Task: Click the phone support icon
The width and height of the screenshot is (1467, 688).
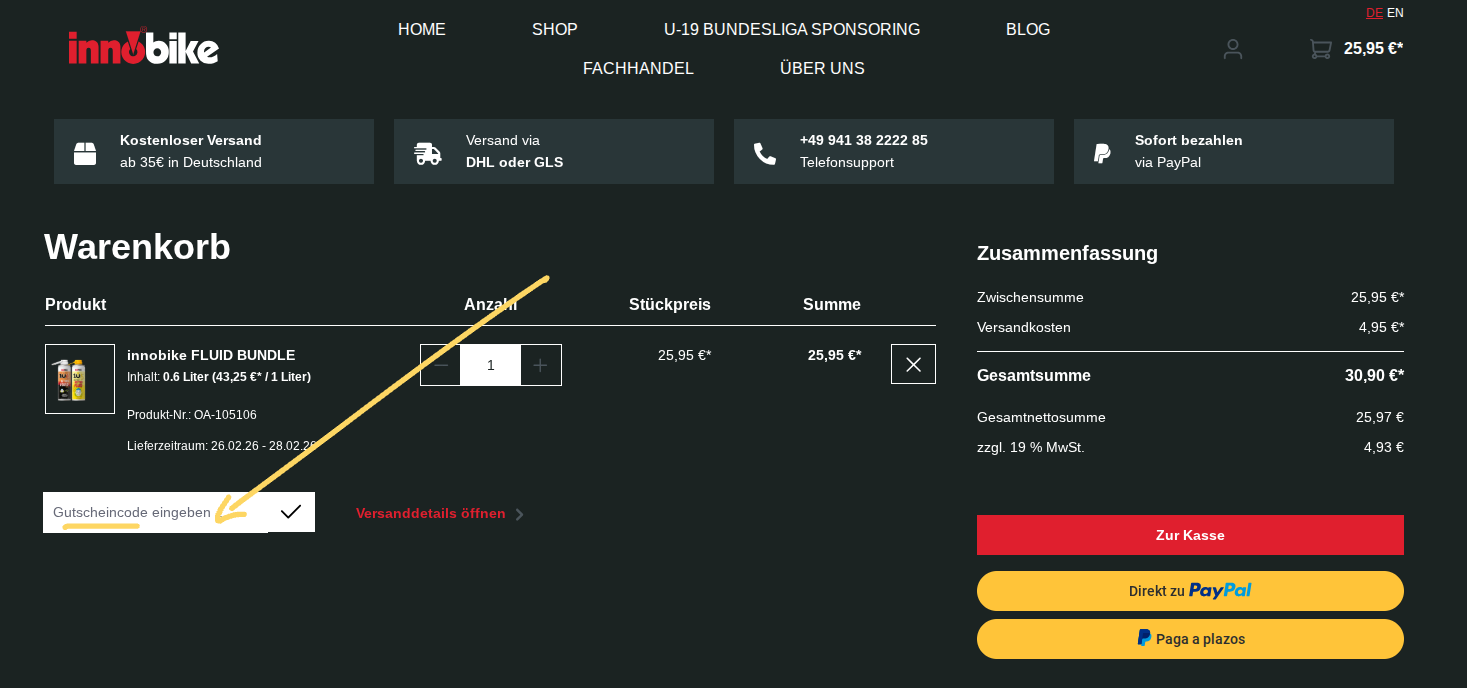Action: pos(765,153)
